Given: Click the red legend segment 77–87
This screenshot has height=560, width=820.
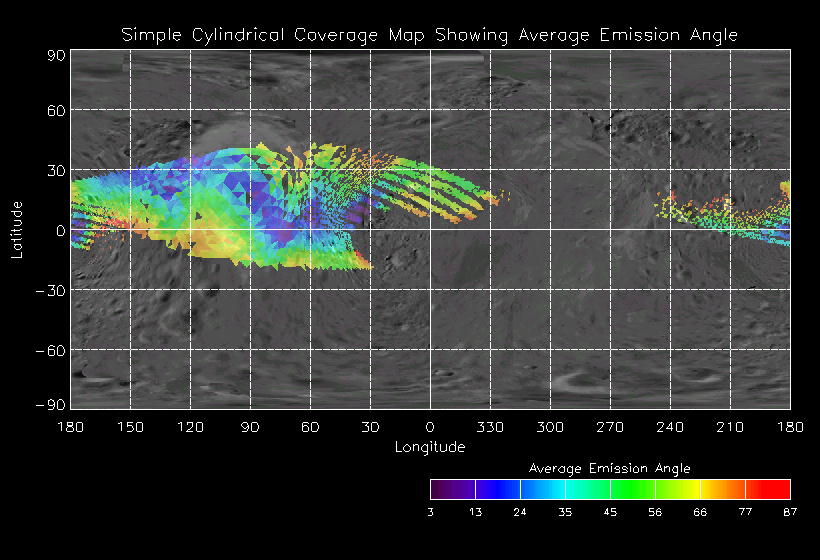Looking at the screenshot, I should (768, 489).
